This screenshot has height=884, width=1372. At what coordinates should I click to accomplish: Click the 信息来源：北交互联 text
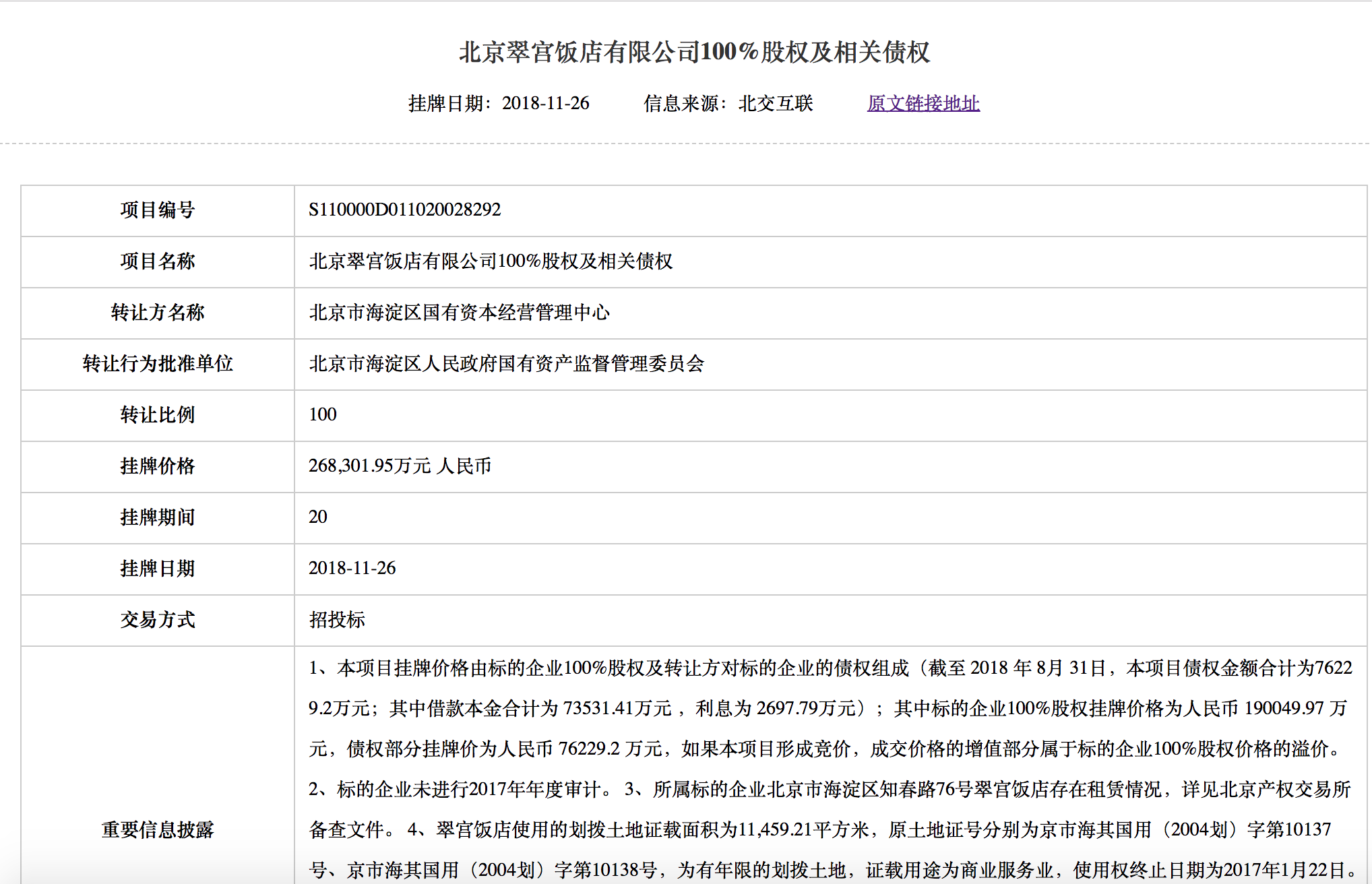point(728,103)
